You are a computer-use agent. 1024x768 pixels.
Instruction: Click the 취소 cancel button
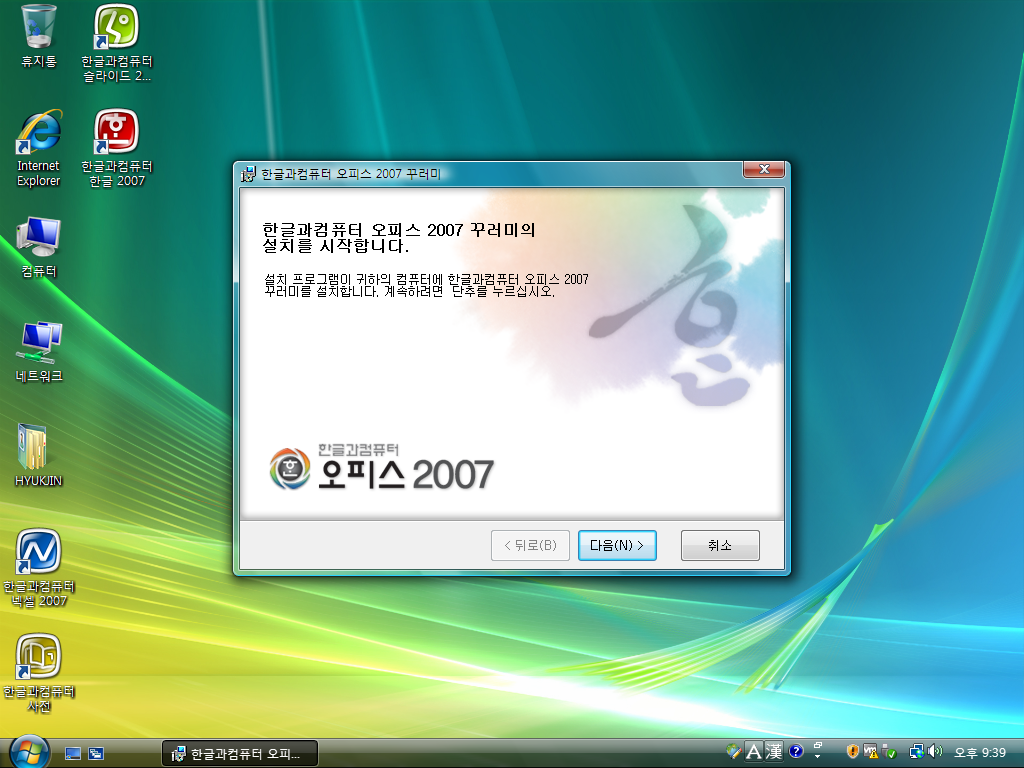(720, 545)
